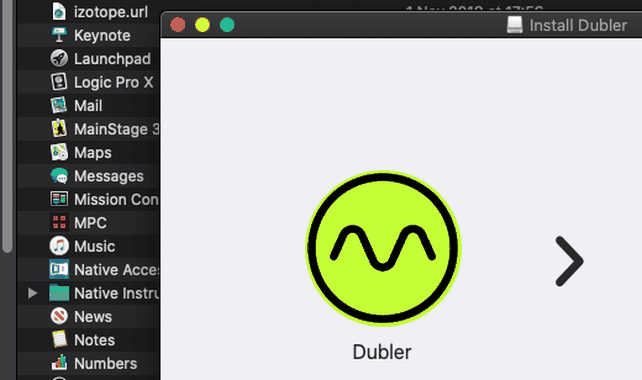Expand the Native Instruments folder triangle
This screenshot has width=642, height=380.
(x=33, y=293)
